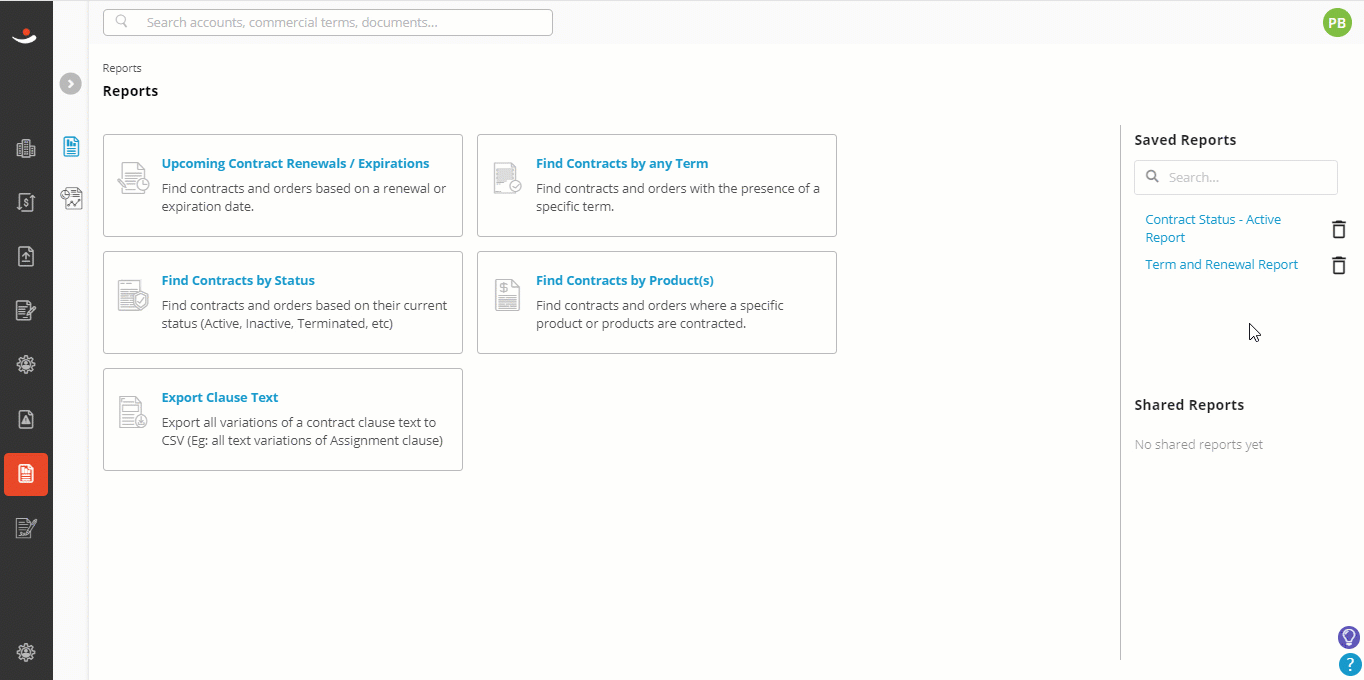
Task: Focus the accounts and documents search field
Action: pyautogui.click(x=328, y=22)
